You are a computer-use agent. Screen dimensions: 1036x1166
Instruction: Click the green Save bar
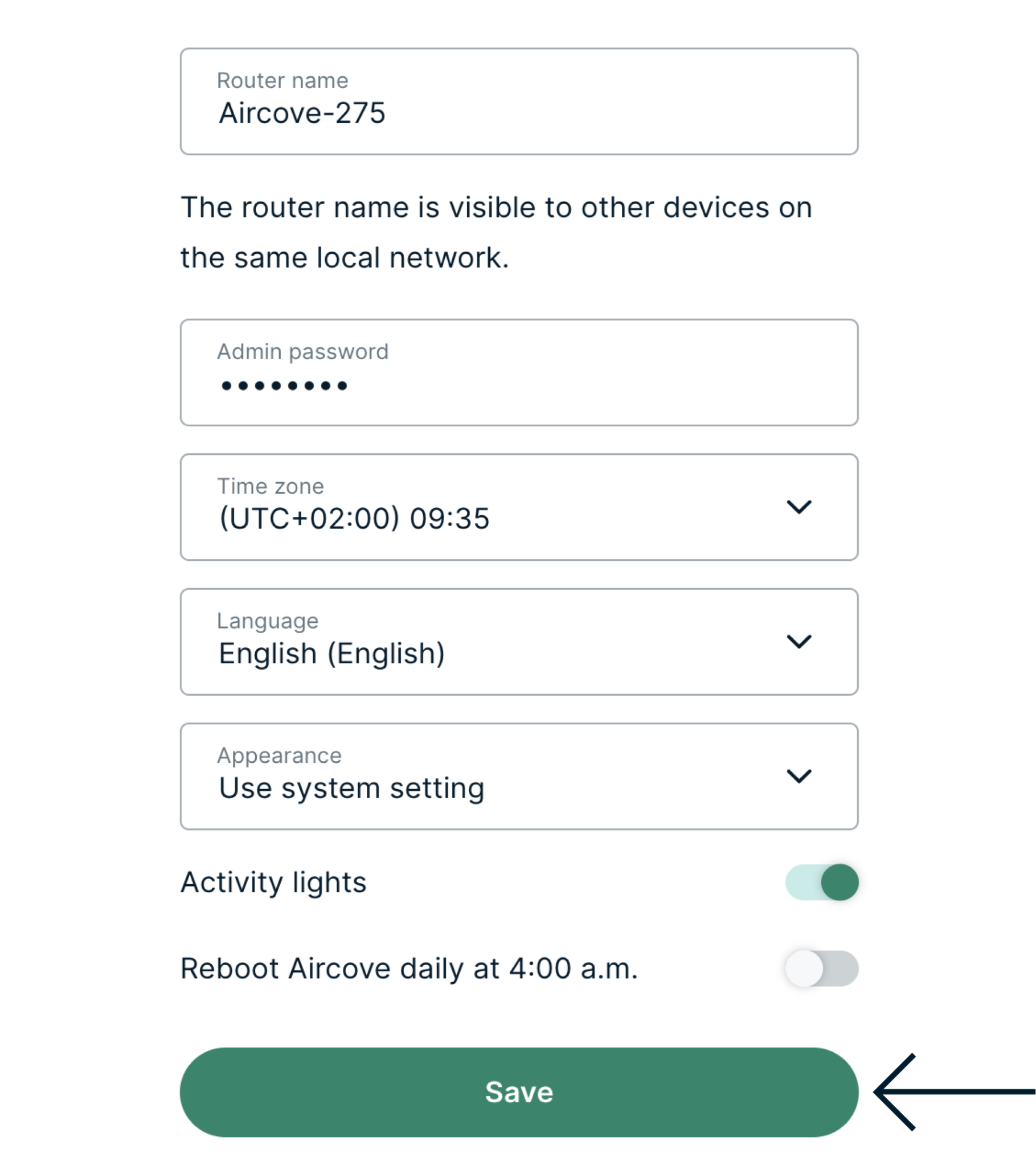tap(518, 1093)
